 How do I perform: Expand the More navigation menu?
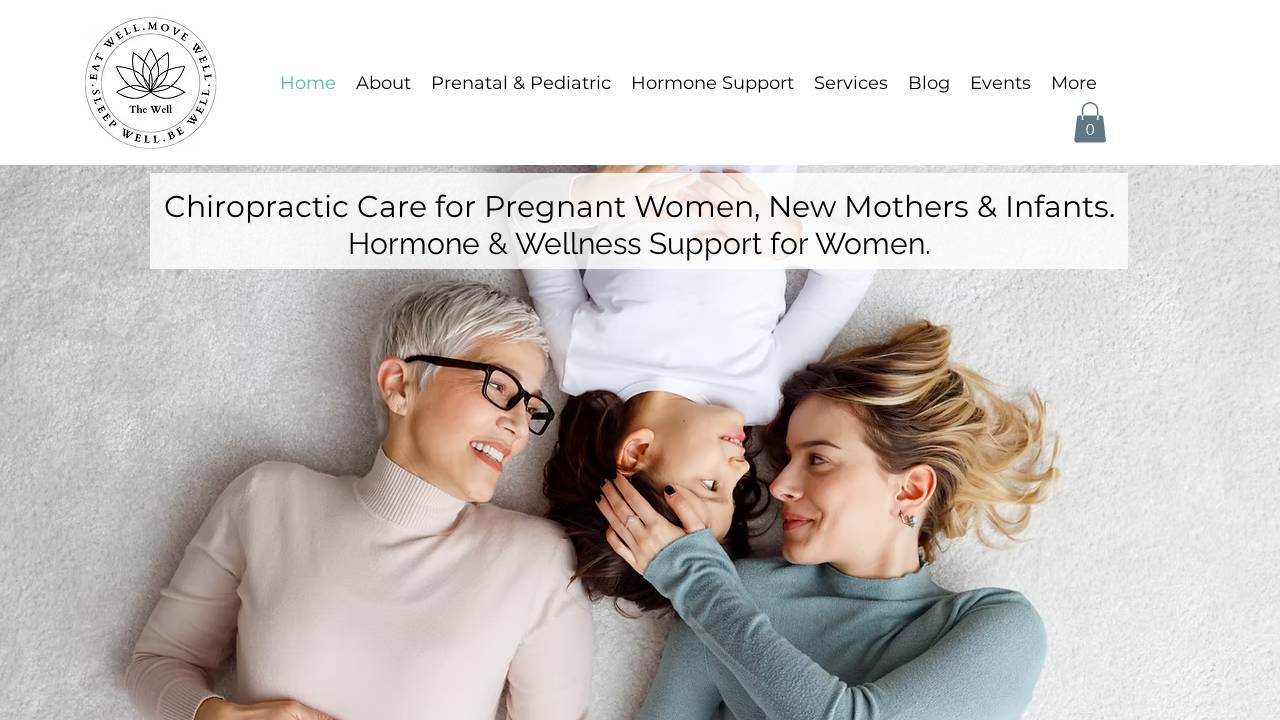pyautogui.click(x=1074, y=83)
